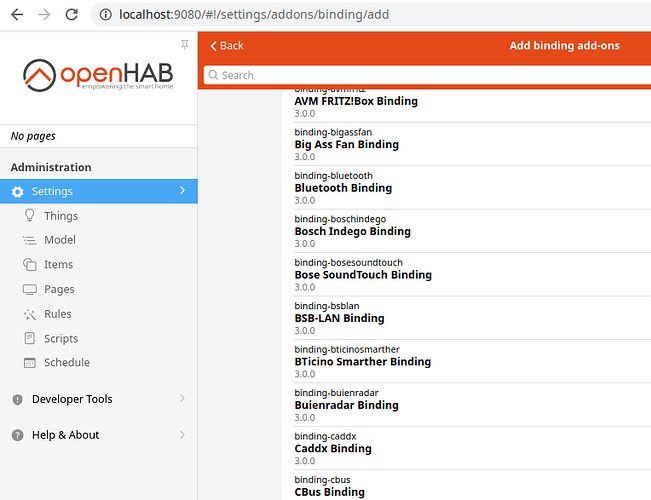Click the binding-bsblan identifier text

coord(327,306)
